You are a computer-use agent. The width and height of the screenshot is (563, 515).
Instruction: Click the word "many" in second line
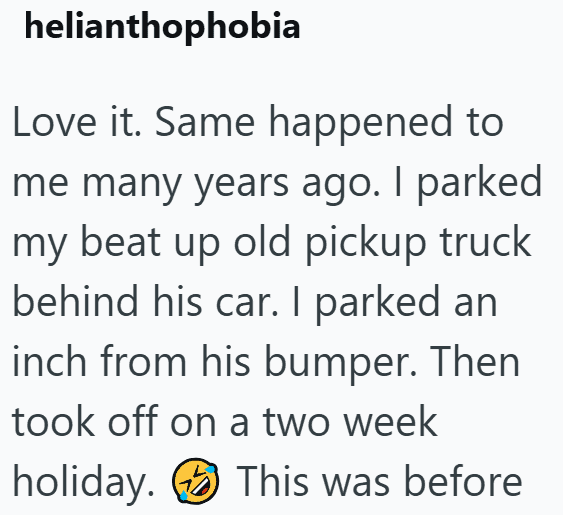tap(132, 185)
